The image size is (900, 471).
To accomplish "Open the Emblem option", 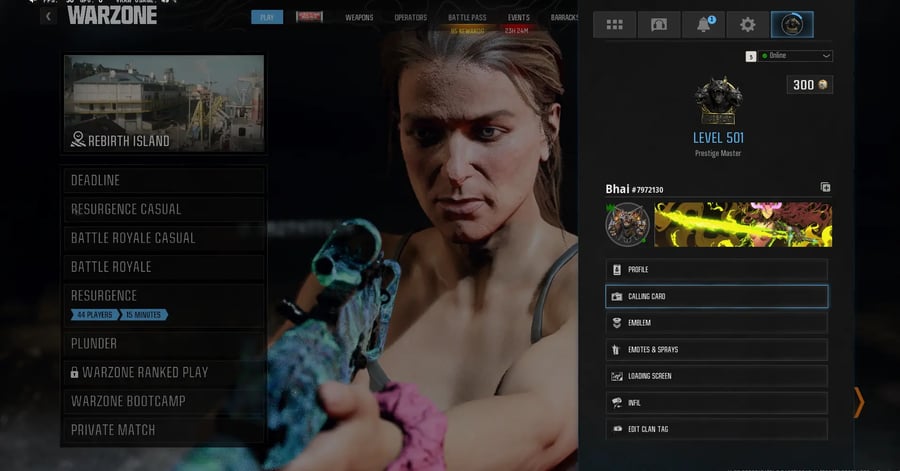I will pos(716,323).
